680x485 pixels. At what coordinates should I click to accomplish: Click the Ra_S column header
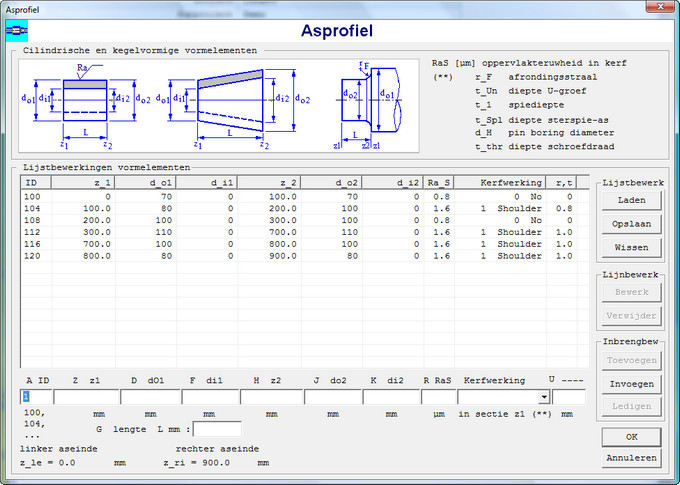[x=439, y=183]
